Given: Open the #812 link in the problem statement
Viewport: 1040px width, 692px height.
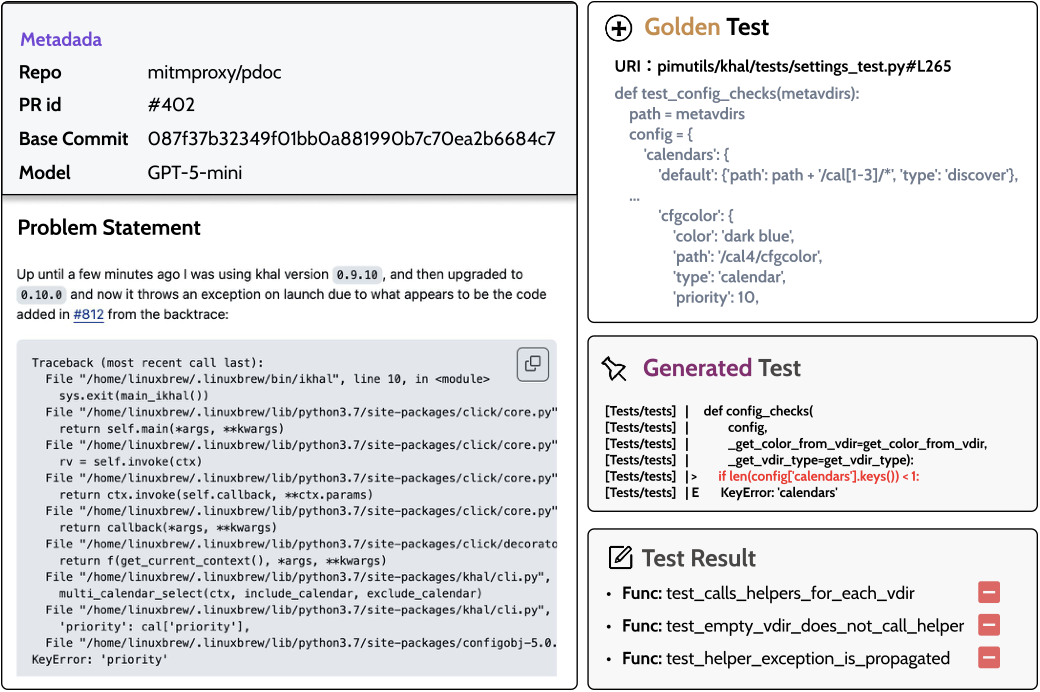Looking at the screenshot, I should [88, 315].
